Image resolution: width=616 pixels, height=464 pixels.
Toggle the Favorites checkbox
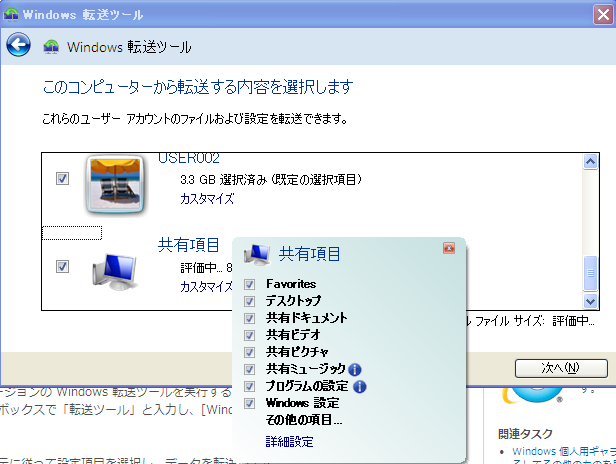pos(249,284)
